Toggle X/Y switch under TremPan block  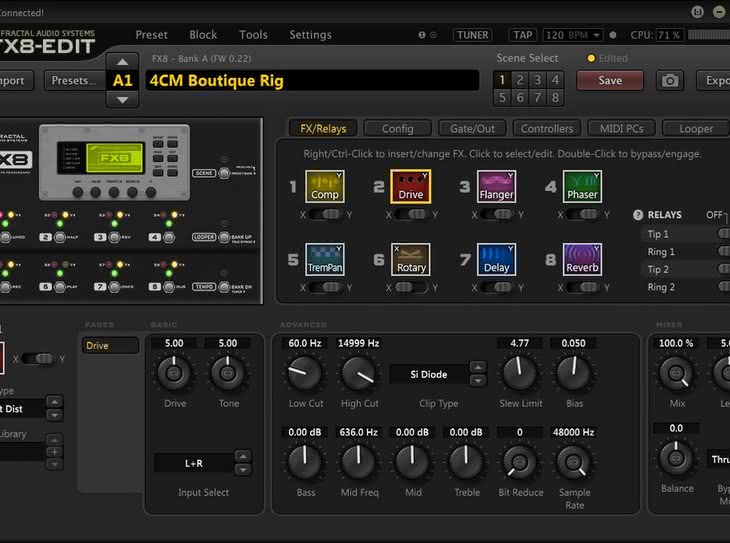point(326,287)
